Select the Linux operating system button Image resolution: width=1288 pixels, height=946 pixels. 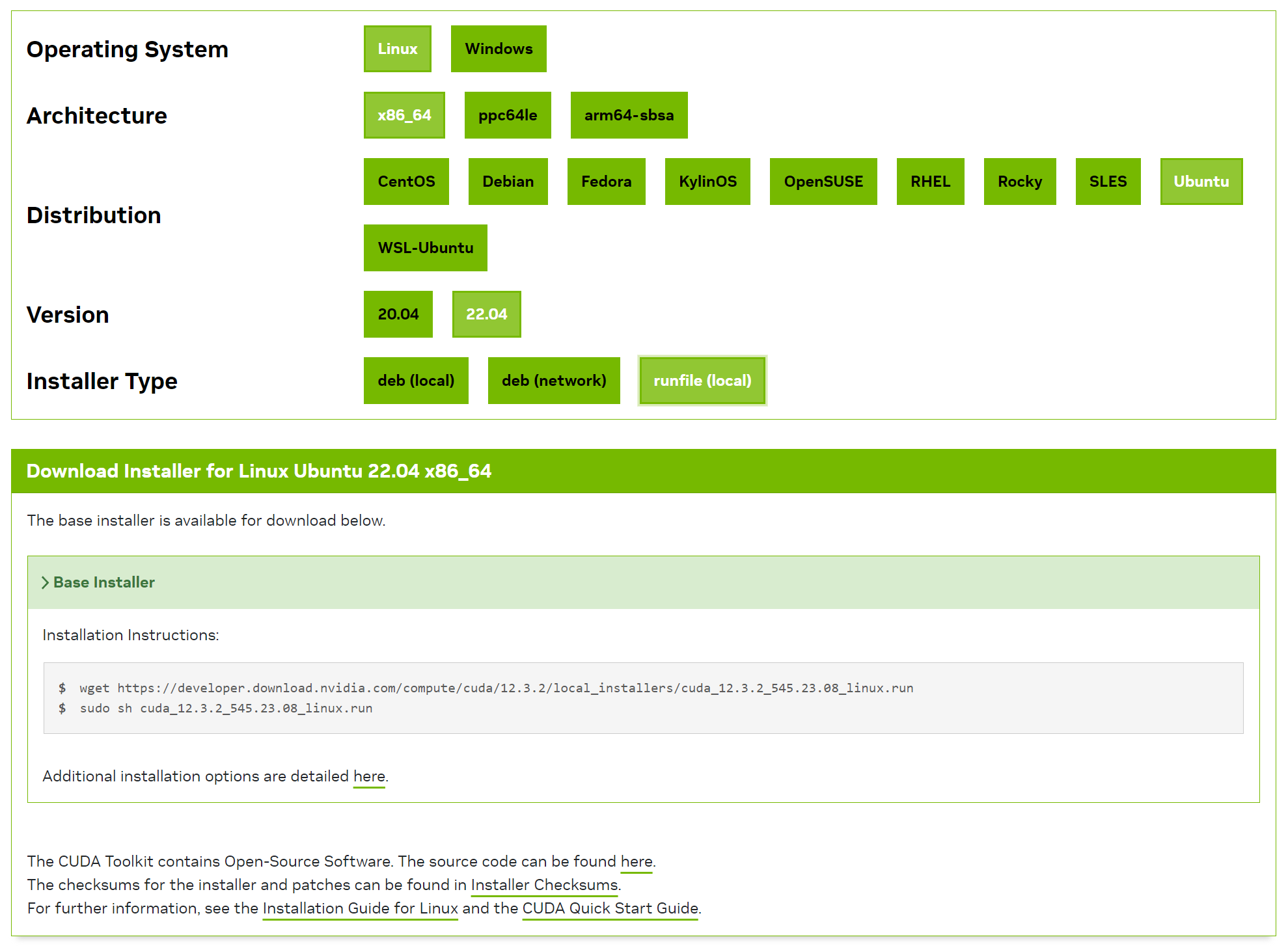point(397,49)
